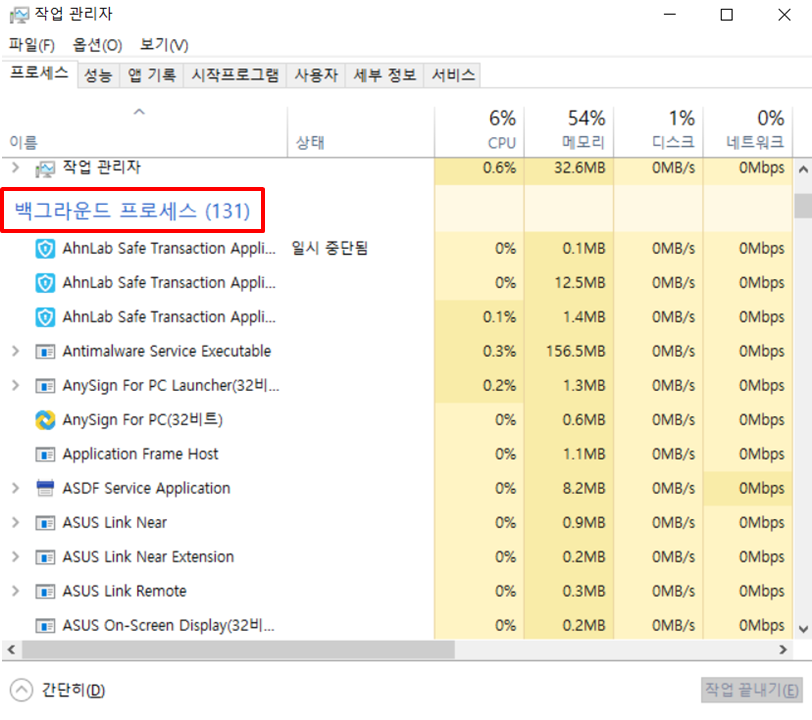Click the horizontal scrollbar left arrow
The height and width of the screenshot is (720, 812).
(x=11, y=650)
